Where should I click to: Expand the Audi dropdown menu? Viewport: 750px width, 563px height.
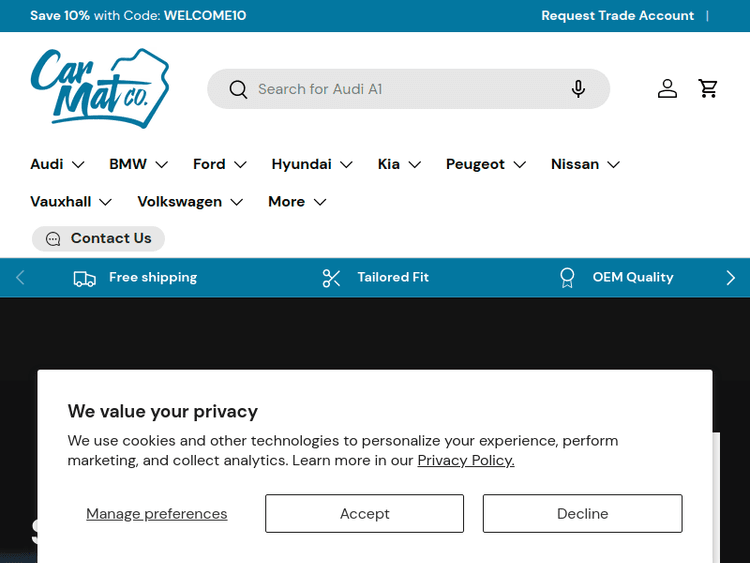pyautogui.click(x=57, y=164)
